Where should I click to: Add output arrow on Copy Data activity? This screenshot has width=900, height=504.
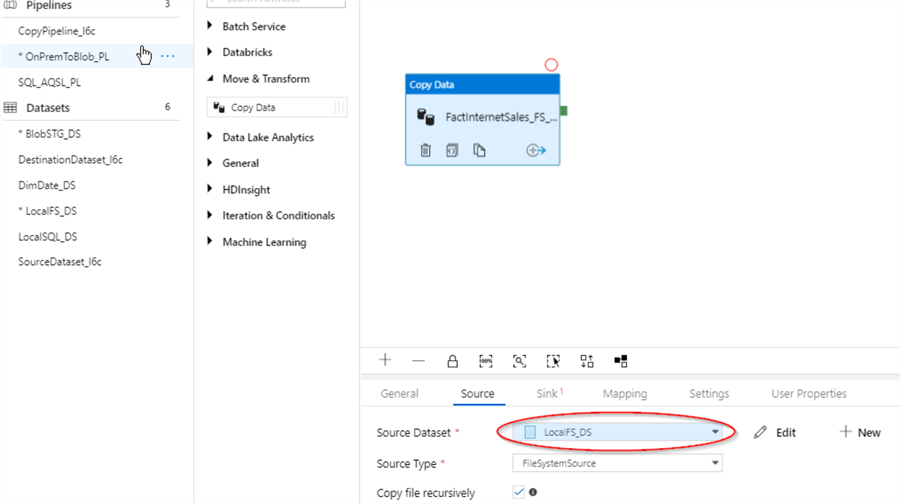[536, 150]
